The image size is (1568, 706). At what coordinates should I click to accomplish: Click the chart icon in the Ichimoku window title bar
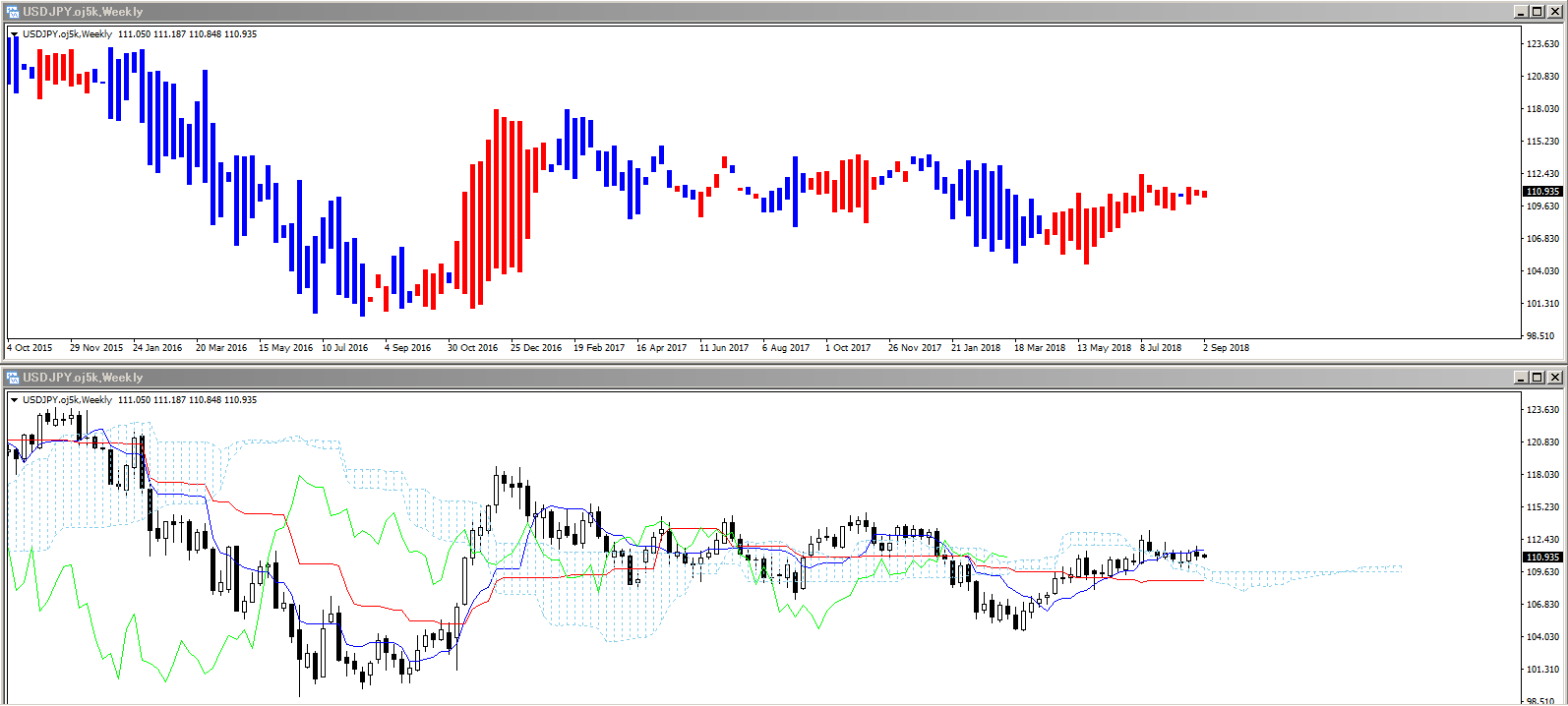coord(13,378)
